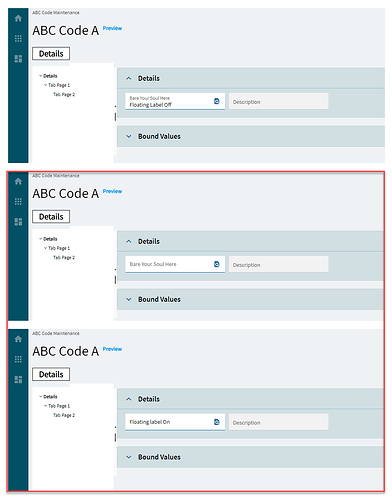This screenshot has width=392, height=500.
Task: Click the Floating Label On input field
Action: pos(175,422)
